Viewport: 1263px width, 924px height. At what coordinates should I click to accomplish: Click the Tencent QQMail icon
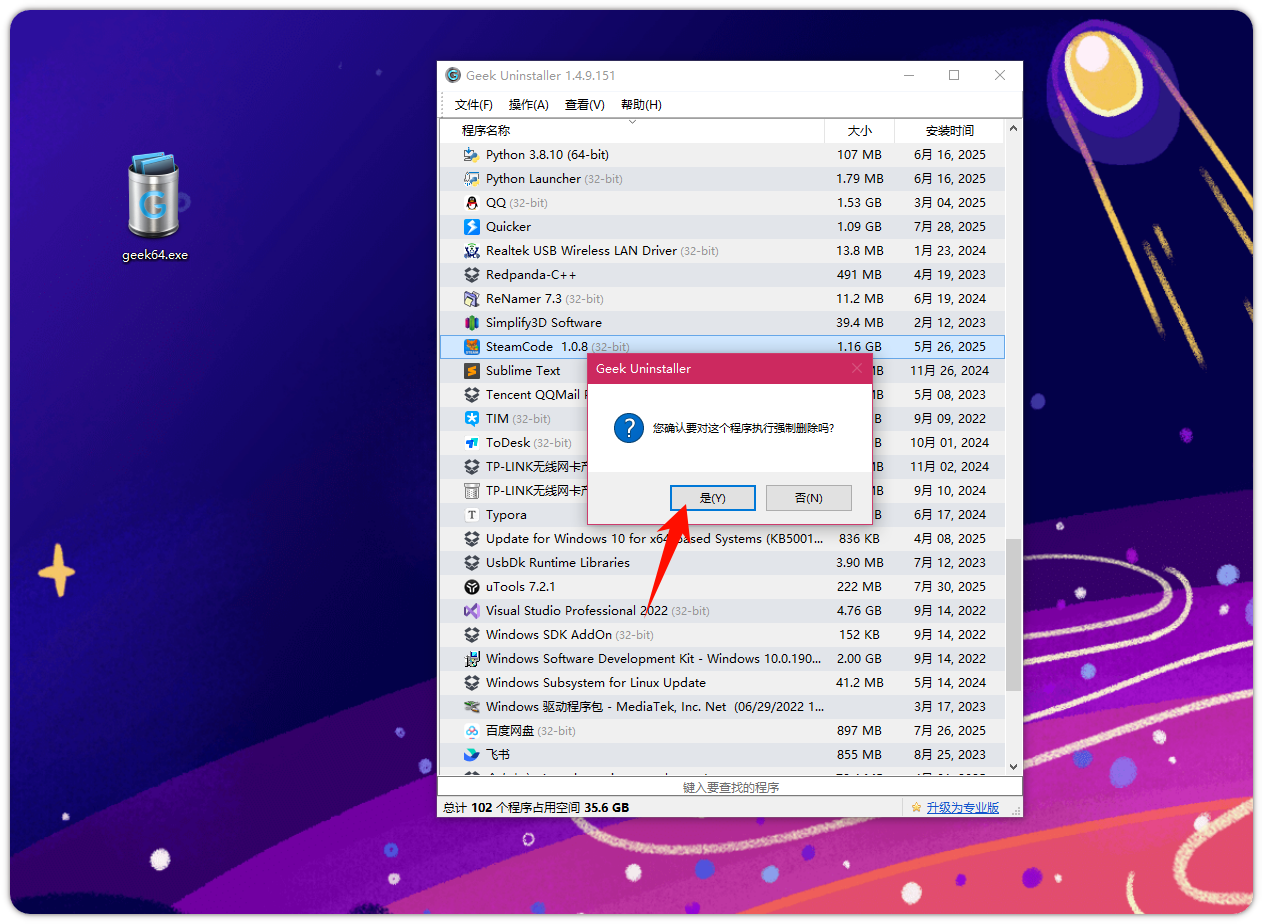click(x=472, y=395)
